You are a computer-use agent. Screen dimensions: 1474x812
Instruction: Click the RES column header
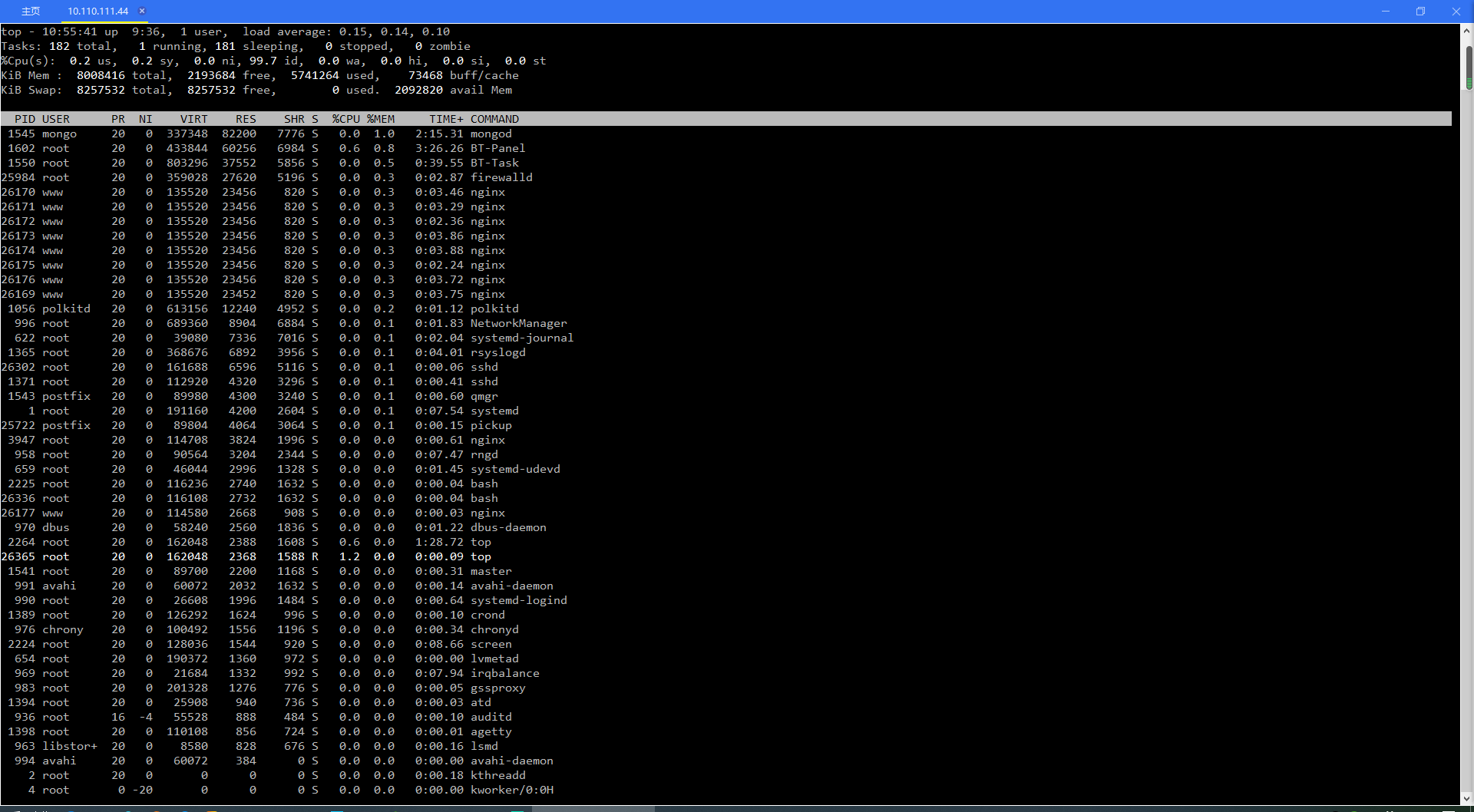tap(246, 119)
